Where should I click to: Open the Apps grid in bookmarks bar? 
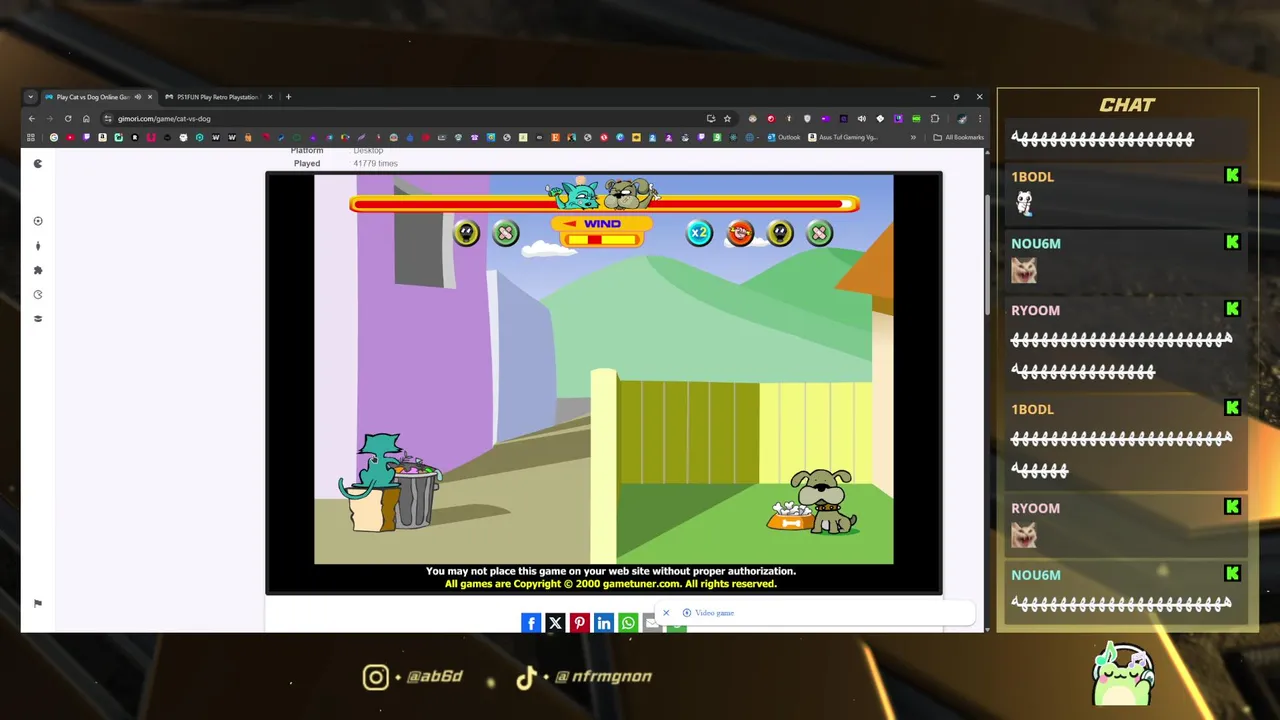(31, 137)
